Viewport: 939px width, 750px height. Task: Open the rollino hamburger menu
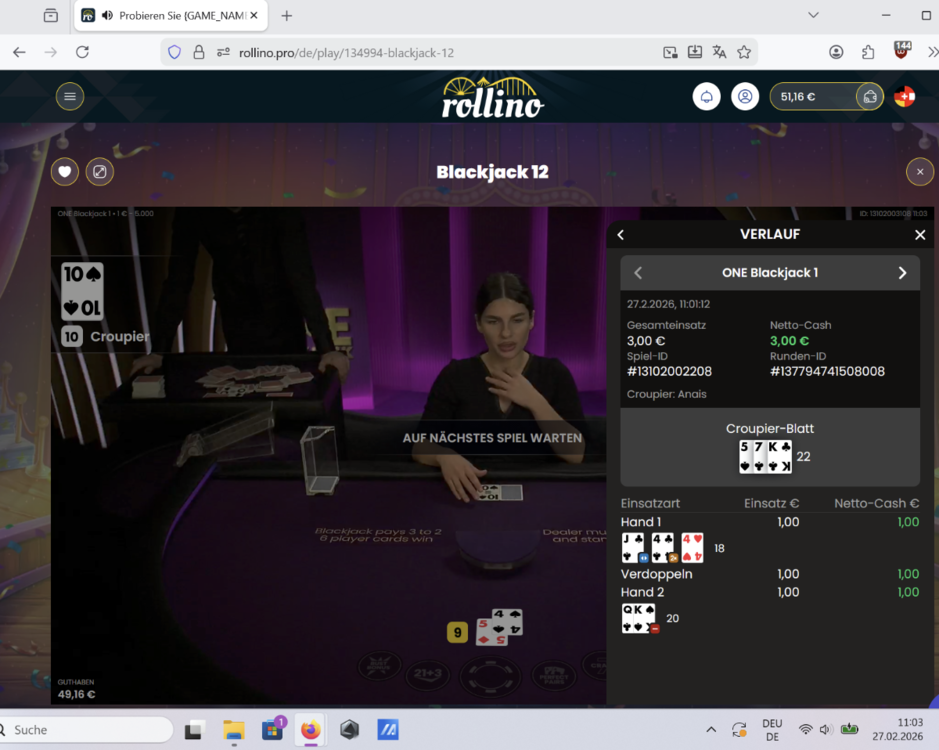click(x=70, y=96)
